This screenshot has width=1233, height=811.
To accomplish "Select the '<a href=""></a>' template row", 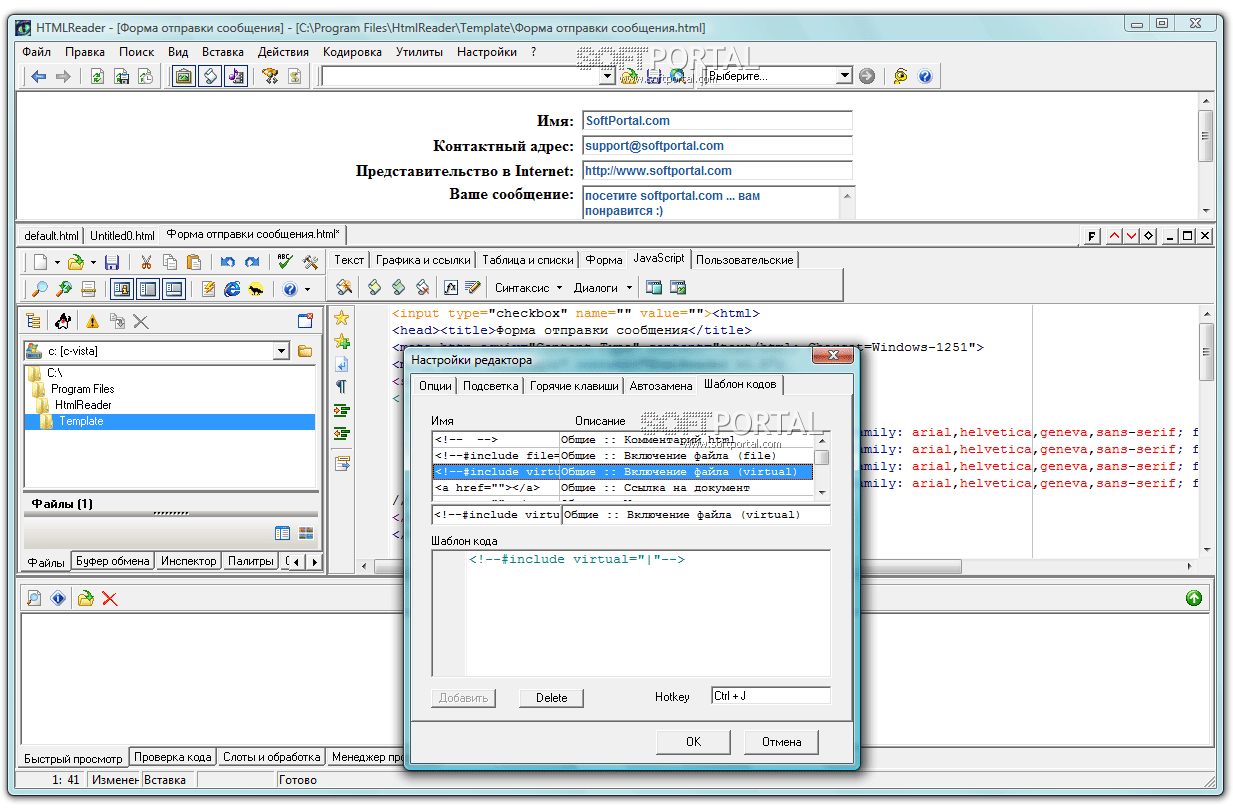I will coord(623,488).
